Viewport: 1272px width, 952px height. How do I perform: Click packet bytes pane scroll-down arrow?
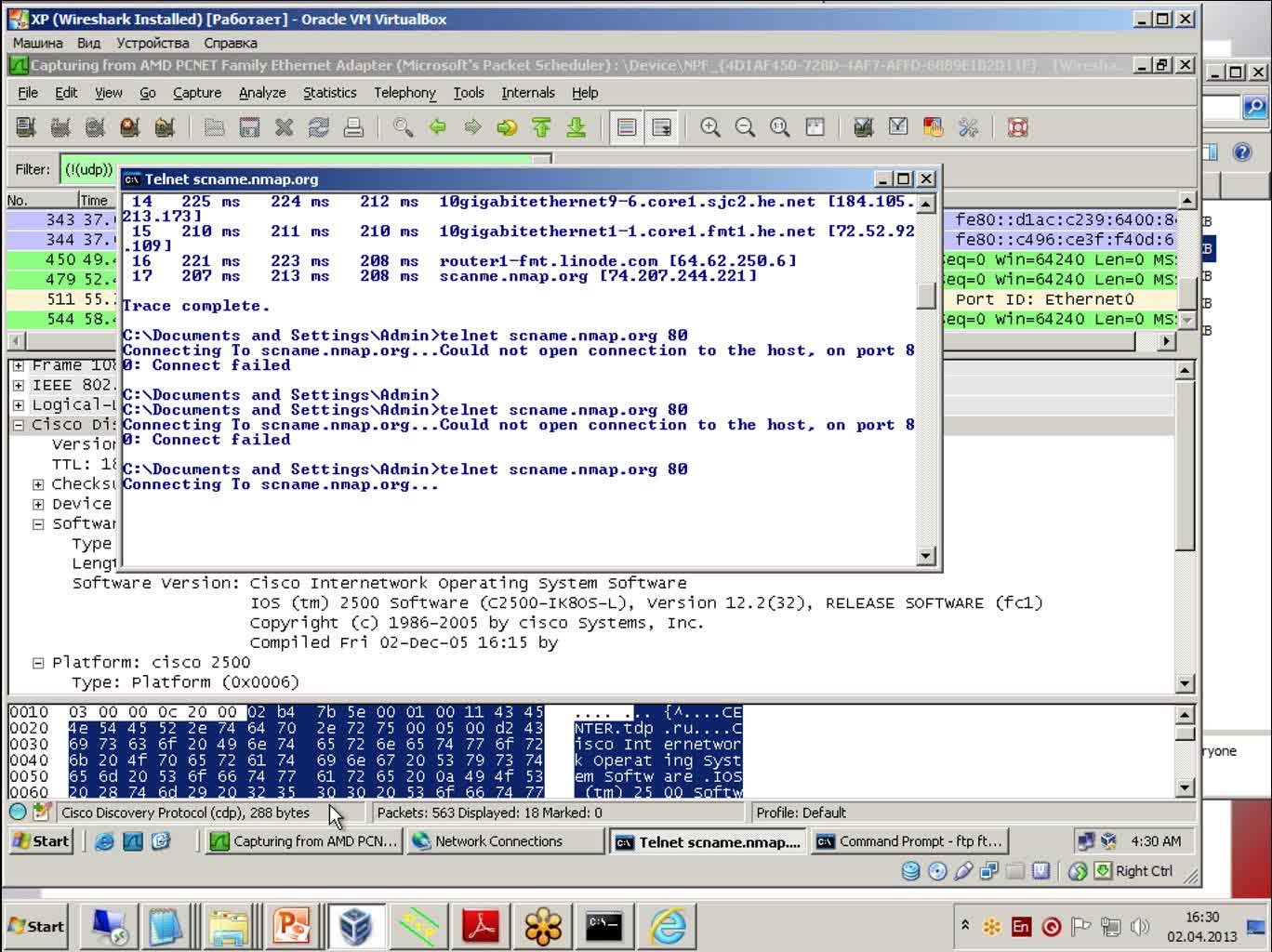tap(1185, 787)
